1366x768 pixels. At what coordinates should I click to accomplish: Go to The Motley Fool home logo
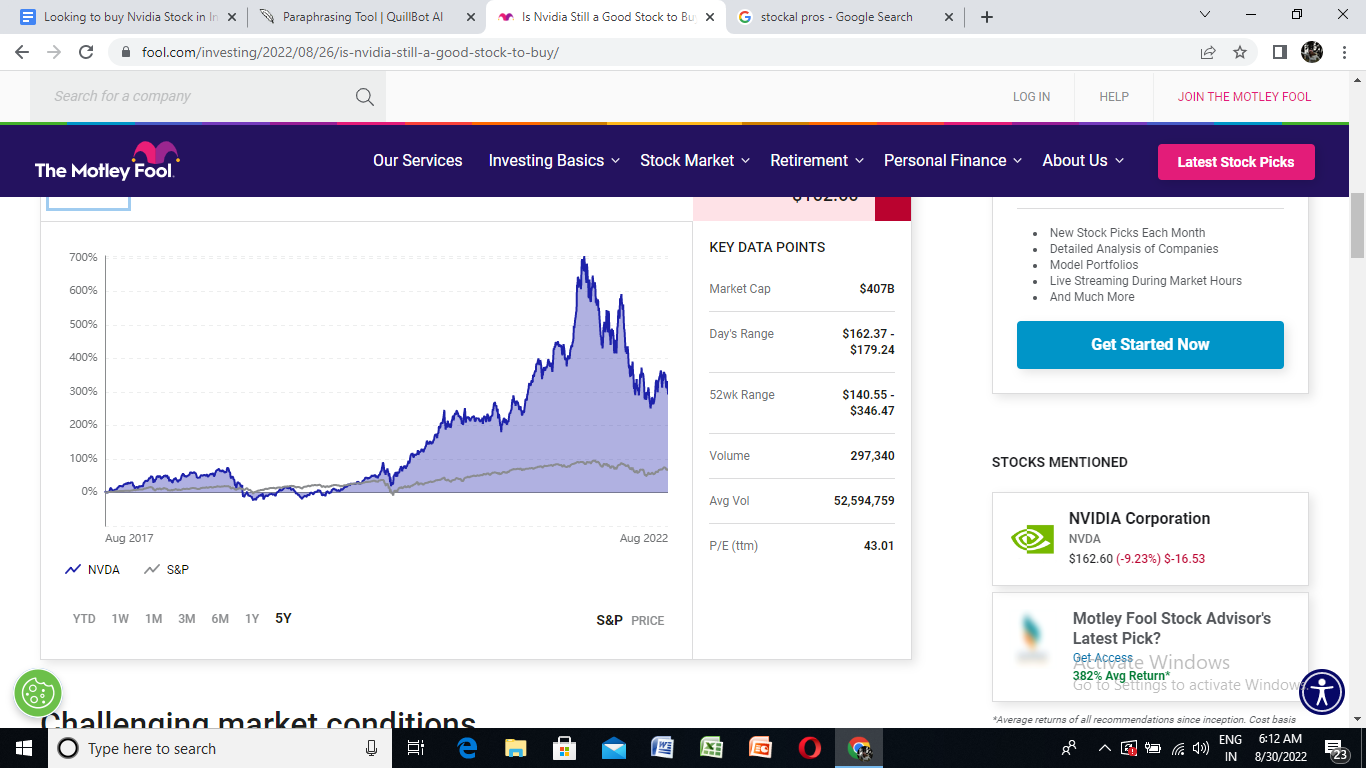coord(107,161)
